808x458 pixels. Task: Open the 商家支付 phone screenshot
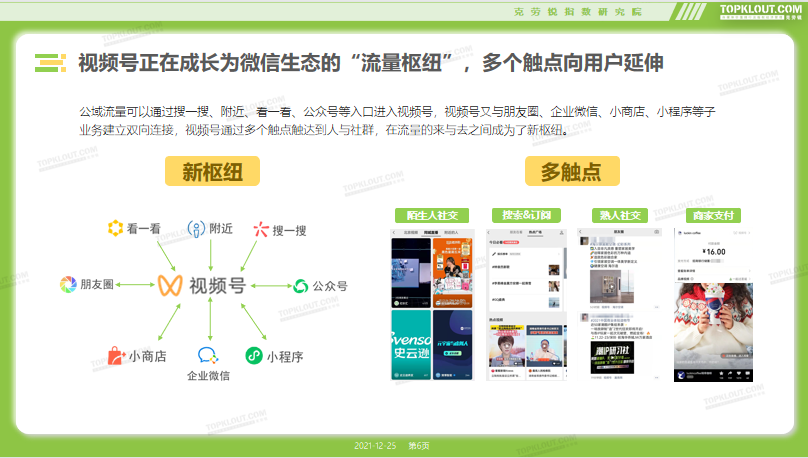click(713, 305)
